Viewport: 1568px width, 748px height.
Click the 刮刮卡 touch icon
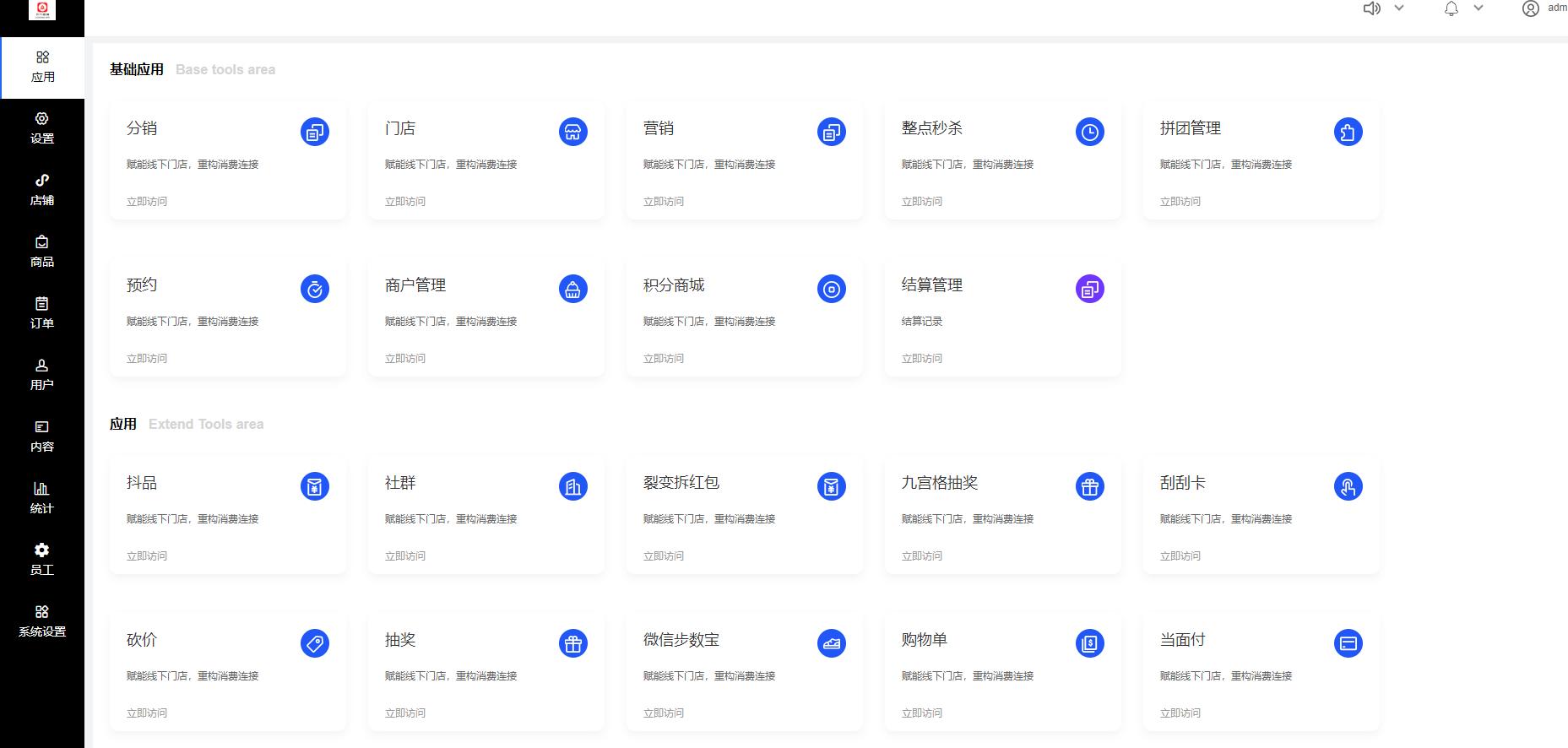pyautogui.click(x=1348, y=486)
